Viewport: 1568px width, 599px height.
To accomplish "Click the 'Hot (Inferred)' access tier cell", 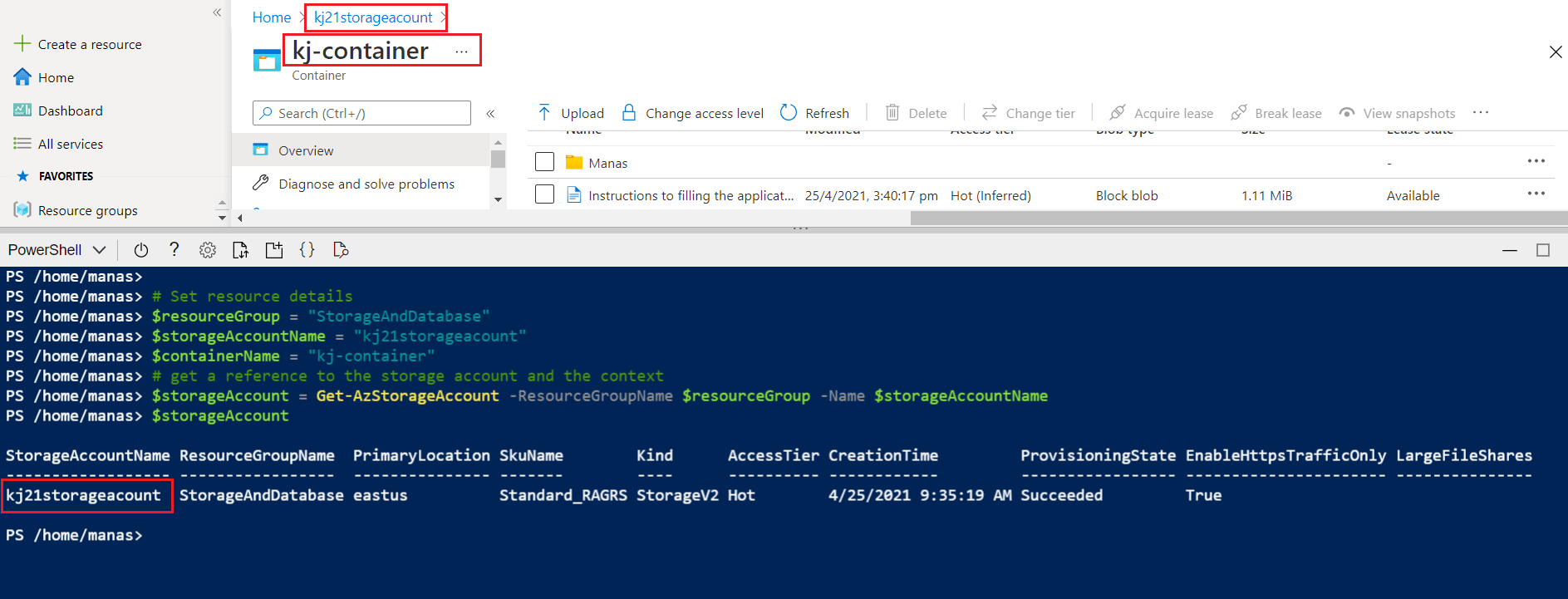I will pyautogui.click(x=990, y=195).
